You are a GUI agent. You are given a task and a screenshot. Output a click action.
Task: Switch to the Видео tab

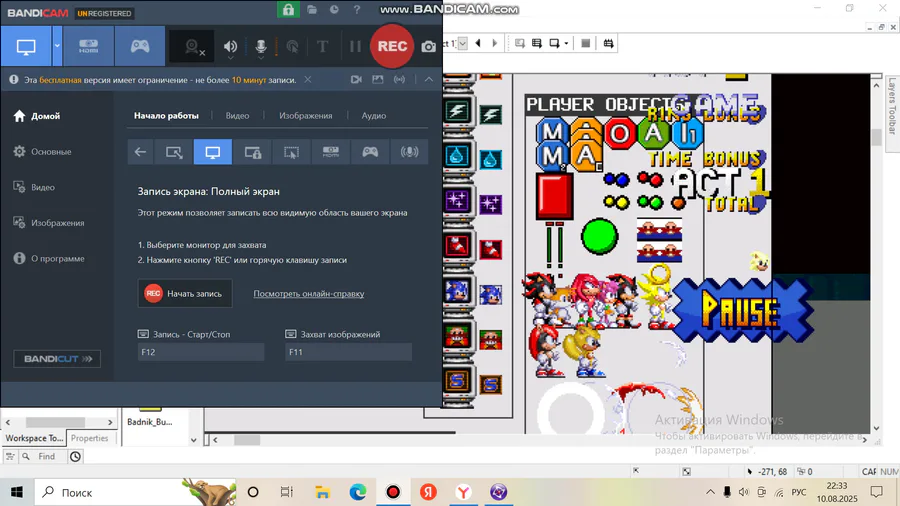237,116
